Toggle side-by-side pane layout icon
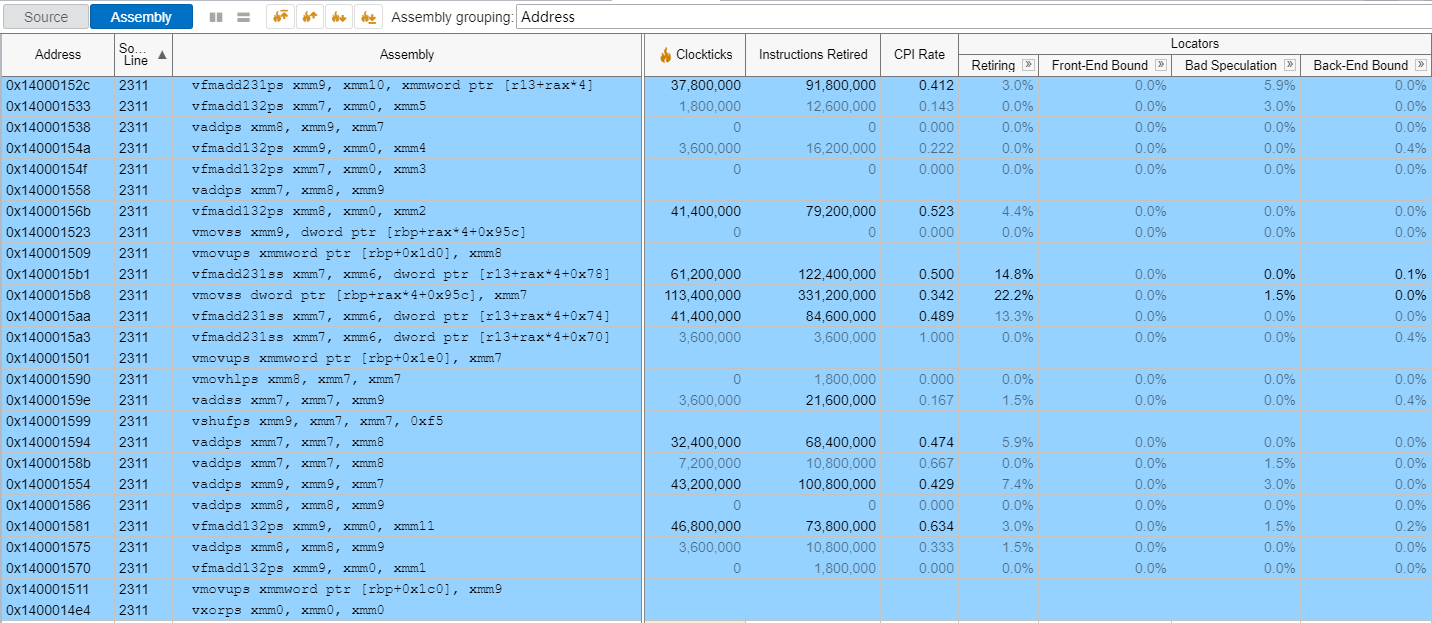 coord(217,17)
